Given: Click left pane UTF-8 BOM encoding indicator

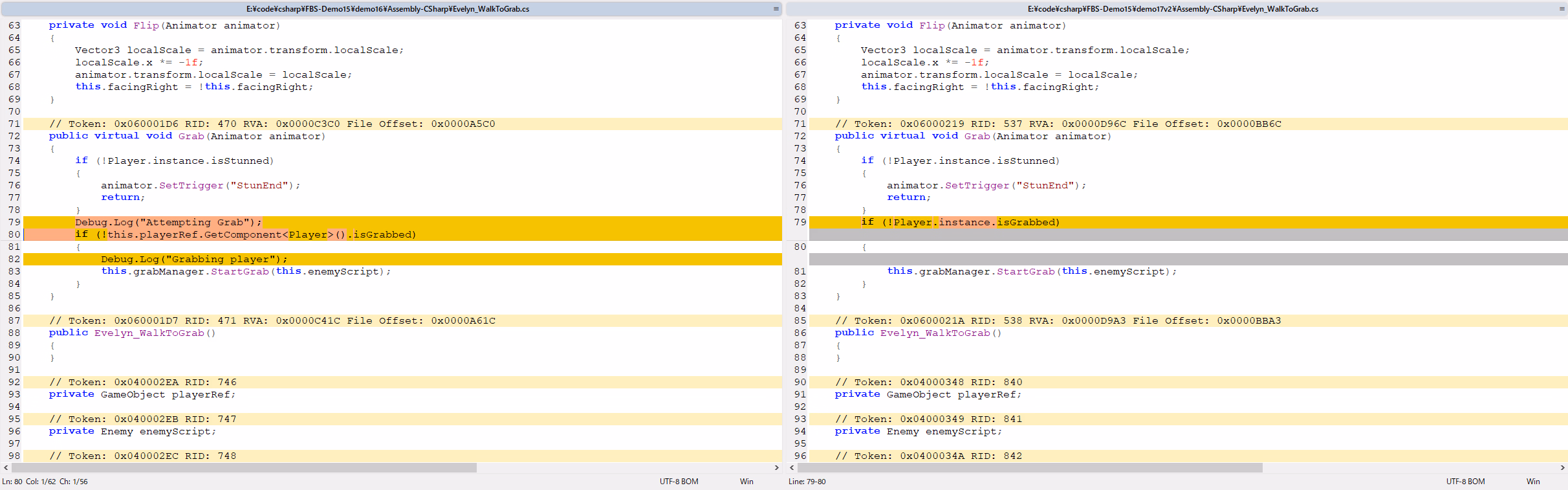Looking at the screenshot, I should [x=679, y=482].
